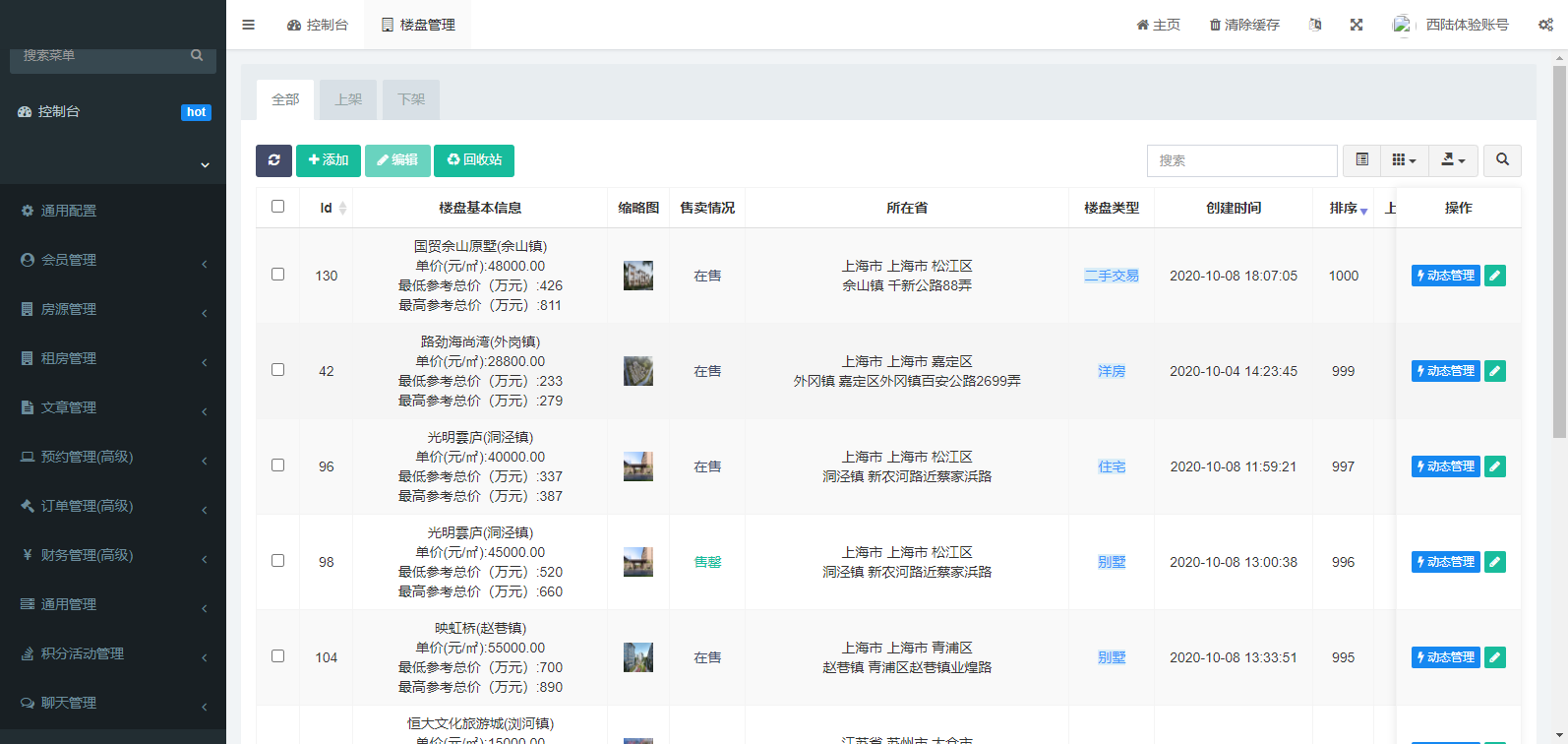Tick the checkbox for row Id 104
This screenshot has height=744, width=1568.
[x=277, y=656]
